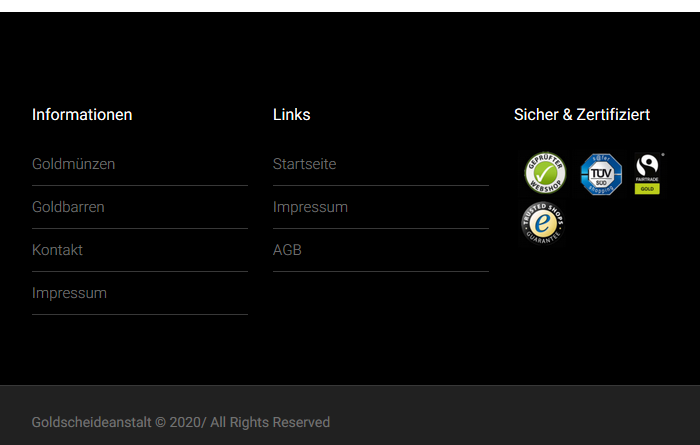
Task: Click the Goldscheideanstalt name in the footer bar
Action: 92,422
